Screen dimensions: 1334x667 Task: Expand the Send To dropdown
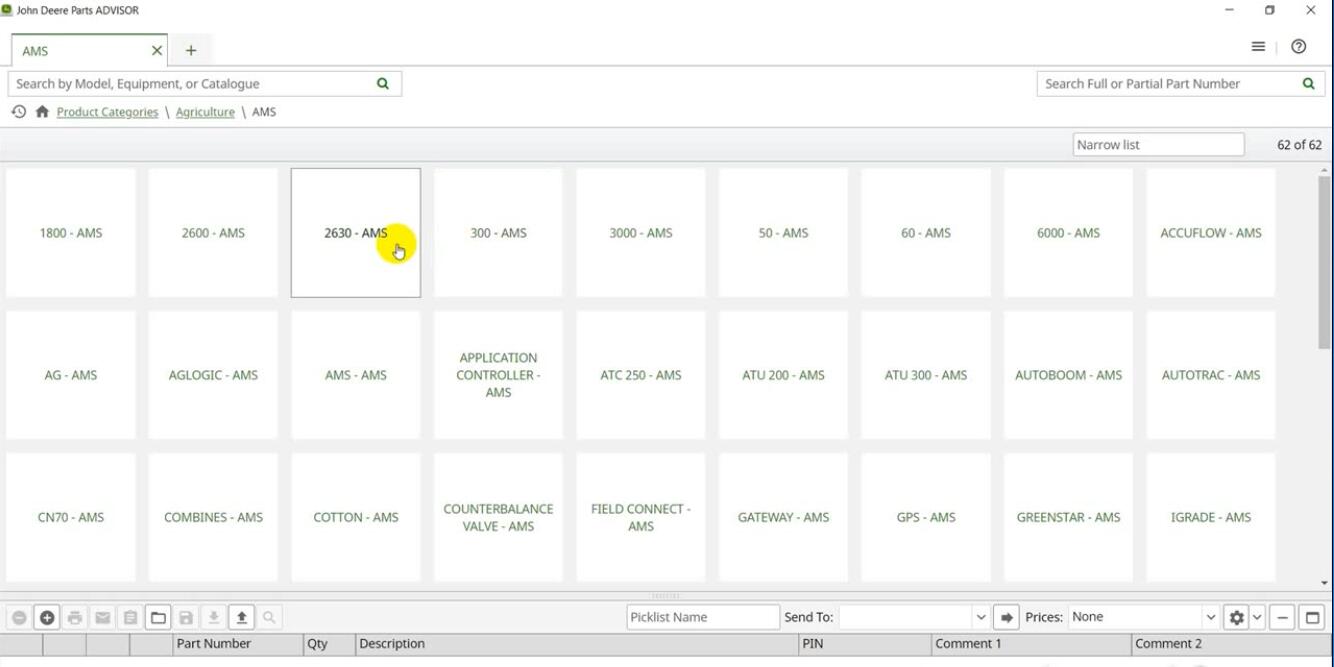coord(981,618)
